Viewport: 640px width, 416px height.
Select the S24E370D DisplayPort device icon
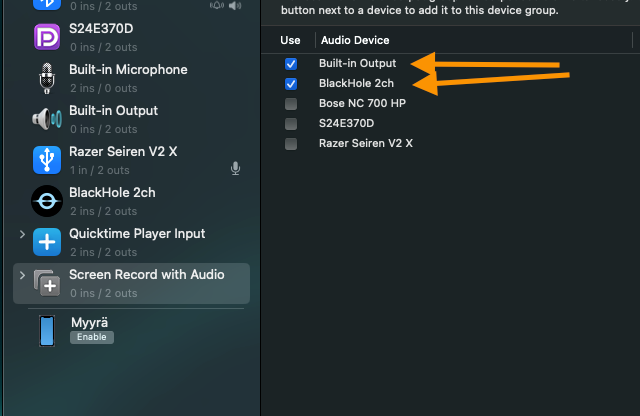pos(47,37)
